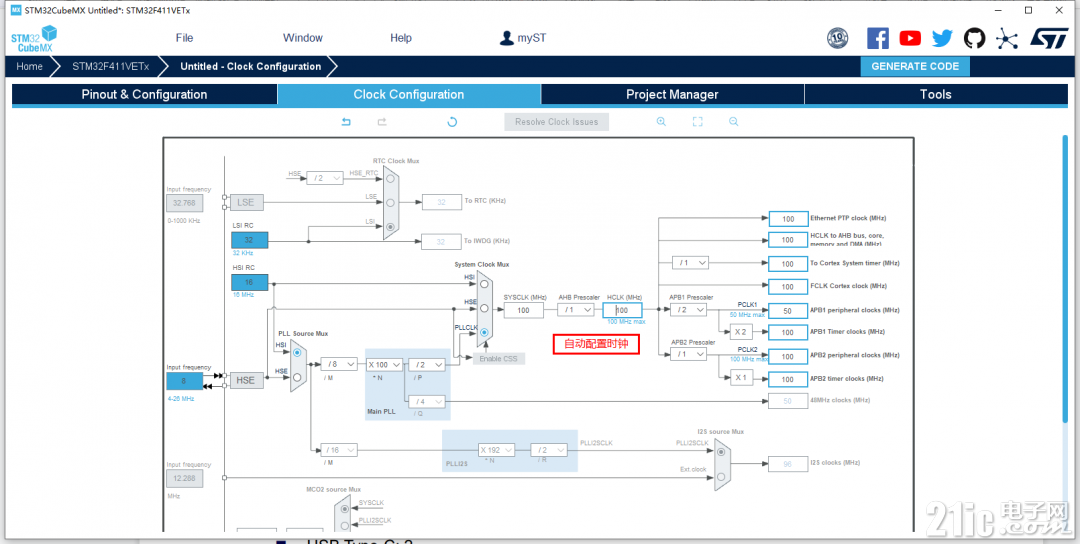This screenshot has width=1080, height=544.
Task: Switch to Pinout & Configuration tab
Action: click(145, 94)
